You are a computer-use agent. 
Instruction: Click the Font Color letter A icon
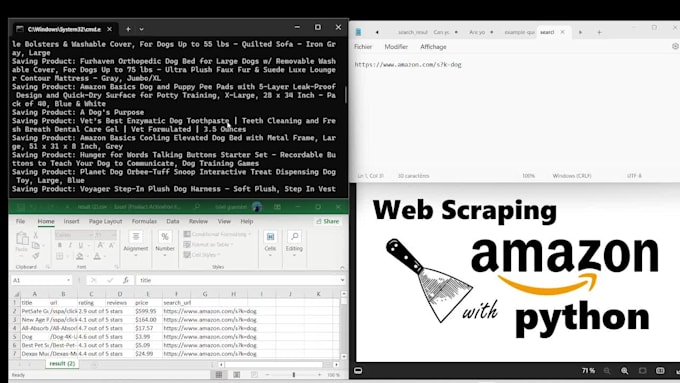click(x=97, y=256)
